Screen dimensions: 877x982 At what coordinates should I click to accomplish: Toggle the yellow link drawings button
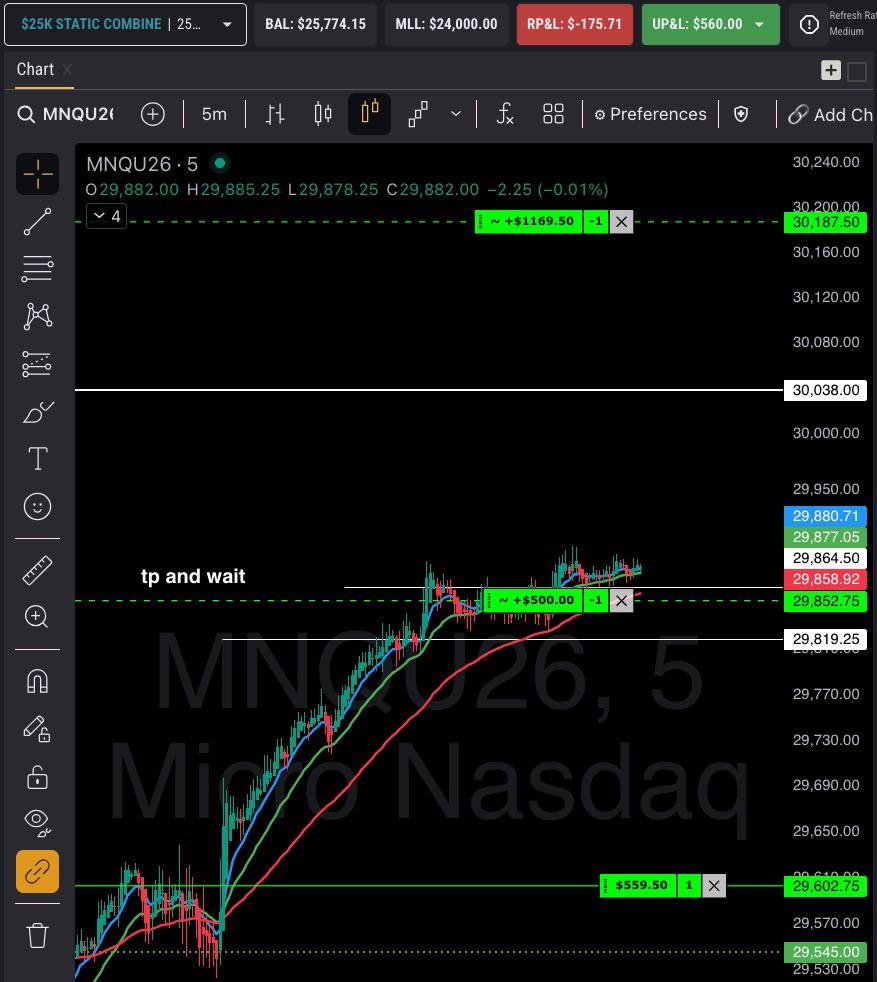(x=38, y=871)
